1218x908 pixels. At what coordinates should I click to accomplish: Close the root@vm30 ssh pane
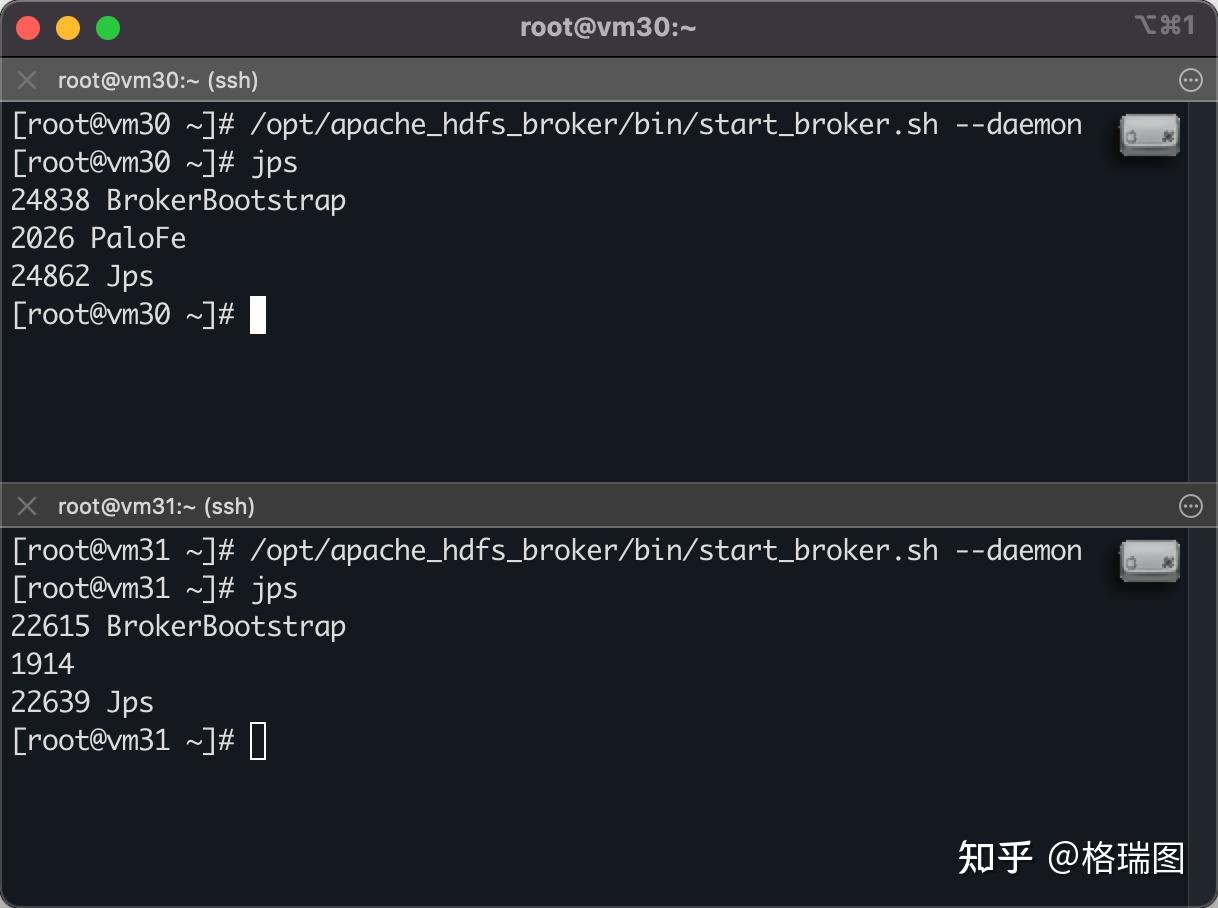tap(27, 81)
